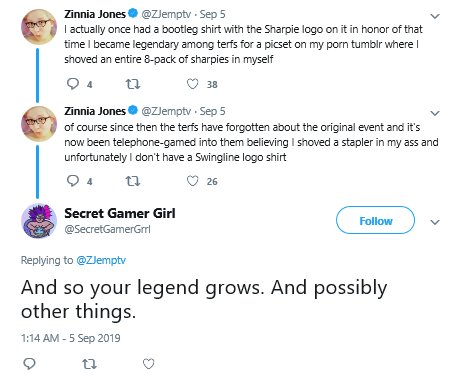The width and height of the screenshot is (460, 380).
Task: Click reply icon under Secret Gamer Girl's tweet
Action: click(x=29, y=364)
